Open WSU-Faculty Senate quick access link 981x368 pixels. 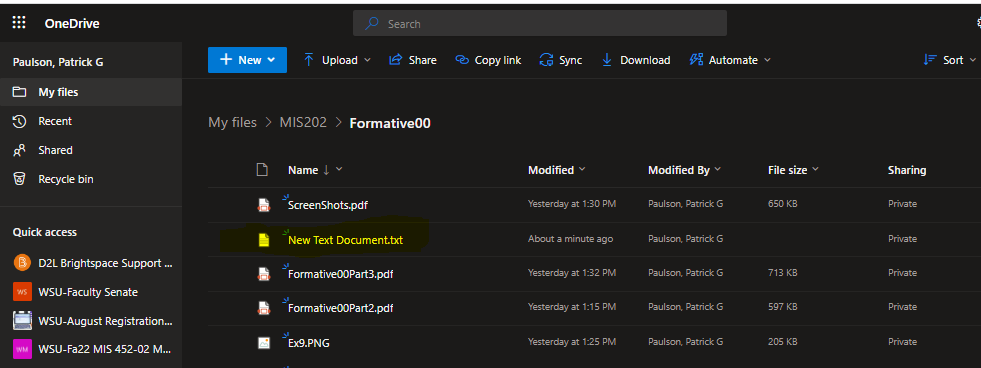88,292
